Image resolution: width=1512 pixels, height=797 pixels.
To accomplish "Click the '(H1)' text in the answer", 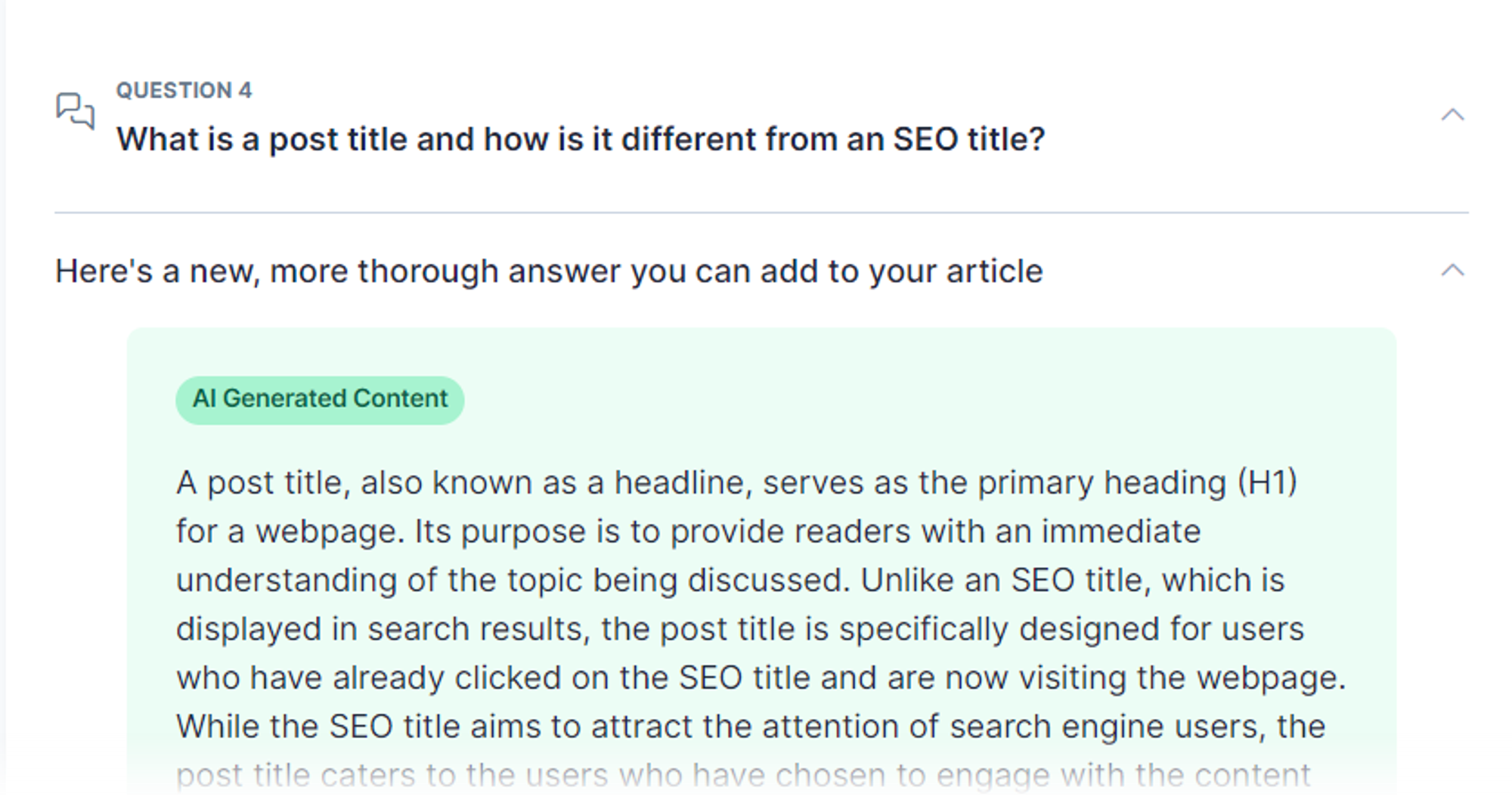I will (1267, 482).
